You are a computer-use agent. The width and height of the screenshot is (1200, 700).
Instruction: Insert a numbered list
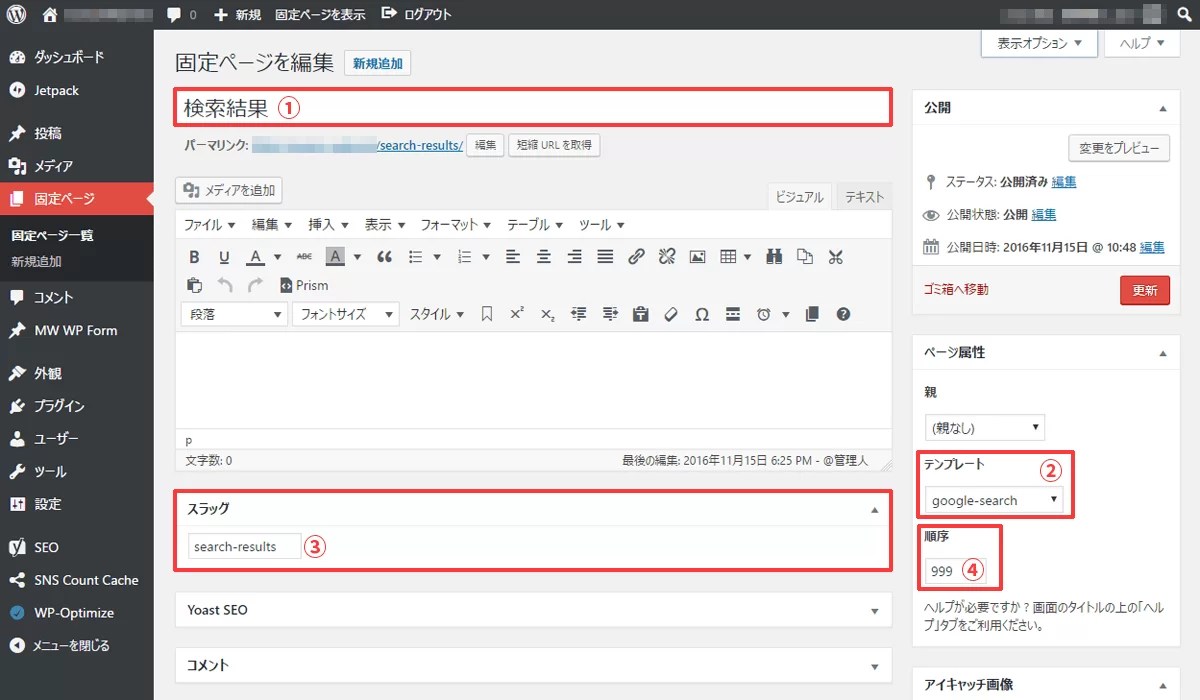tap(464, 257)
